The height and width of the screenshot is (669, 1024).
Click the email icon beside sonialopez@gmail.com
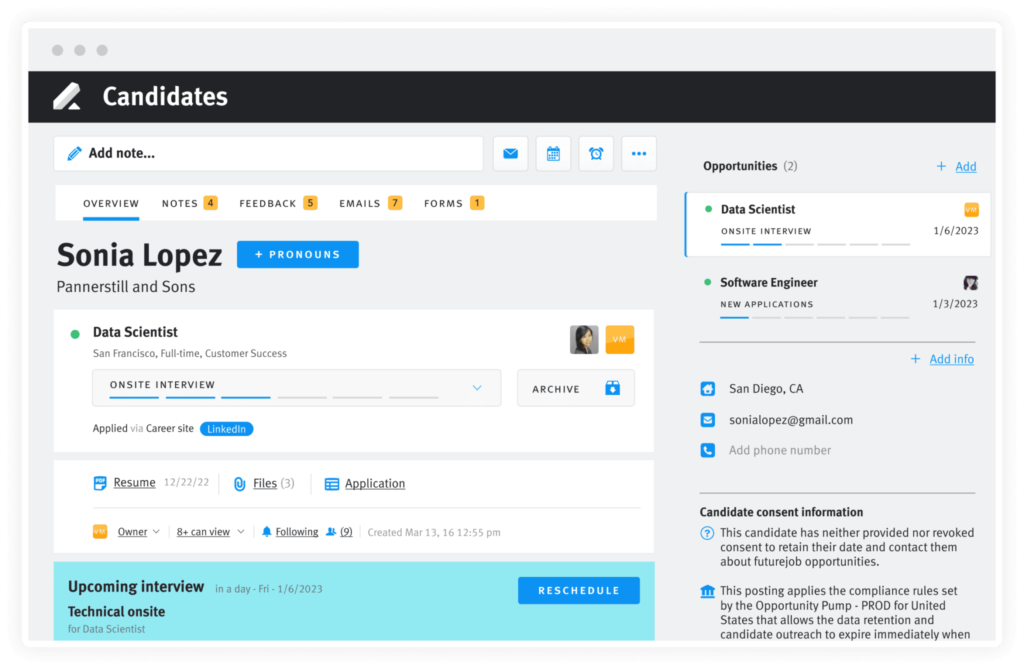point(707,419)
